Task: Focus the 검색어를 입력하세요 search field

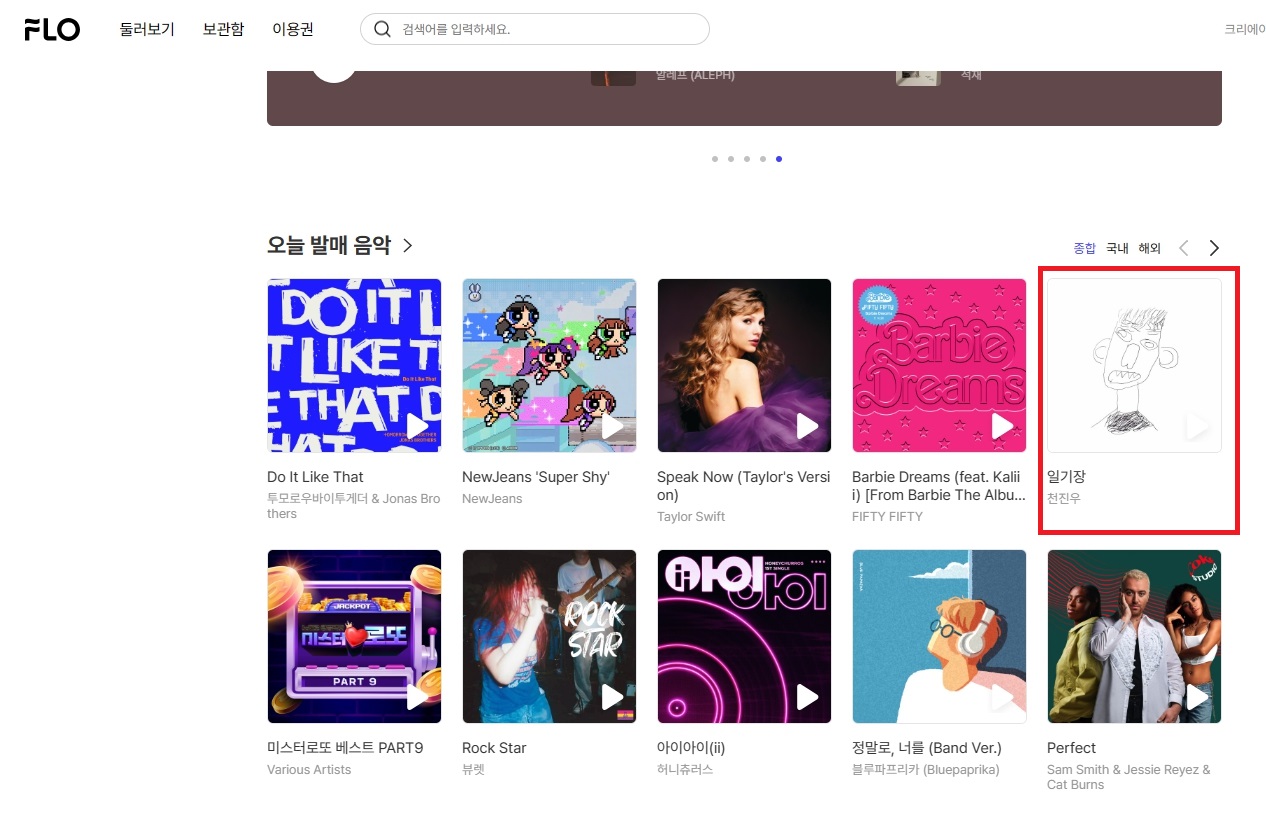Action: [535, 29]
